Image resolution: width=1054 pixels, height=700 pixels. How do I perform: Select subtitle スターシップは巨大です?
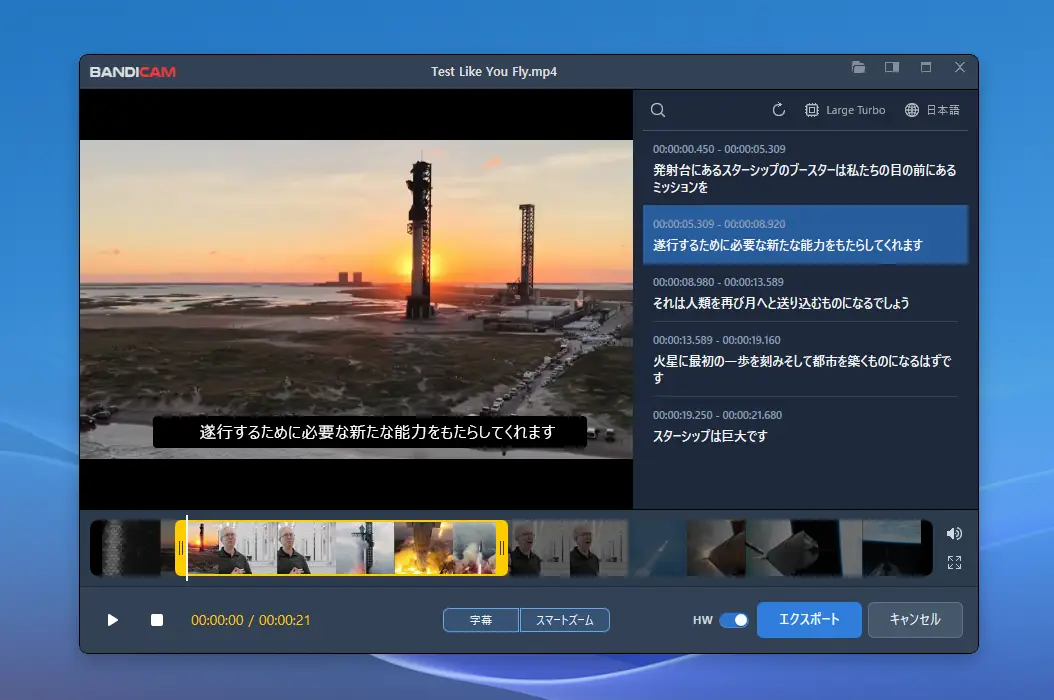click(x=805, y=426)
